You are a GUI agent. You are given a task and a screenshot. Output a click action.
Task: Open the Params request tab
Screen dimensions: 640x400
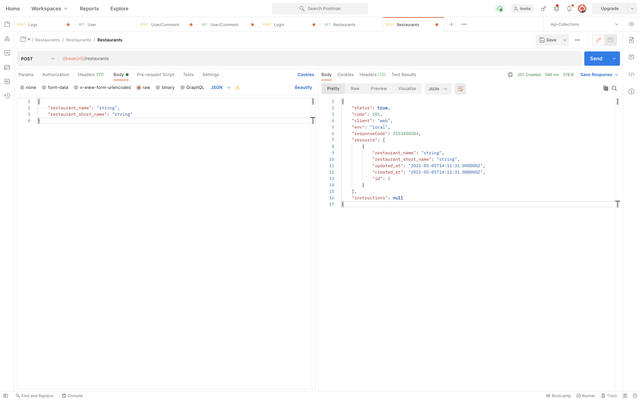pyautogui.click(x=26, y=75)
